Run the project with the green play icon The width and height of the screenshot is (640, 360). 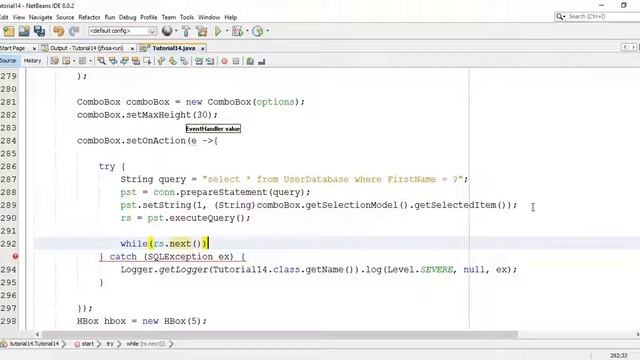tap(218, 31)
